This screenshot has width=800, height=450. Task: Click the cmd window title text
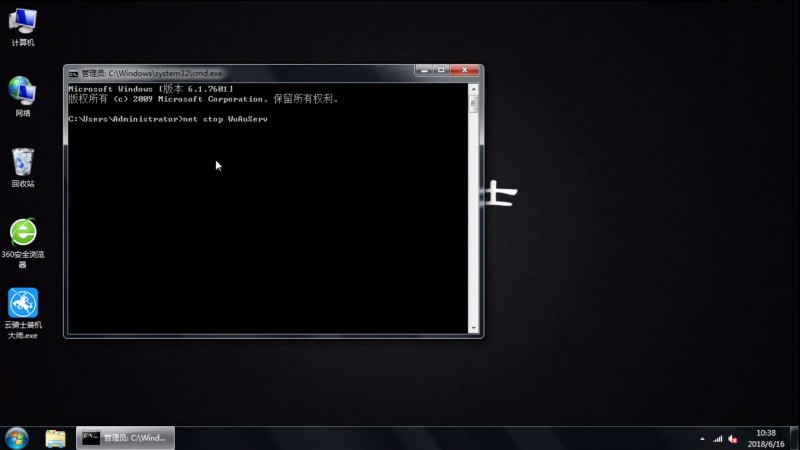[152, 73]
